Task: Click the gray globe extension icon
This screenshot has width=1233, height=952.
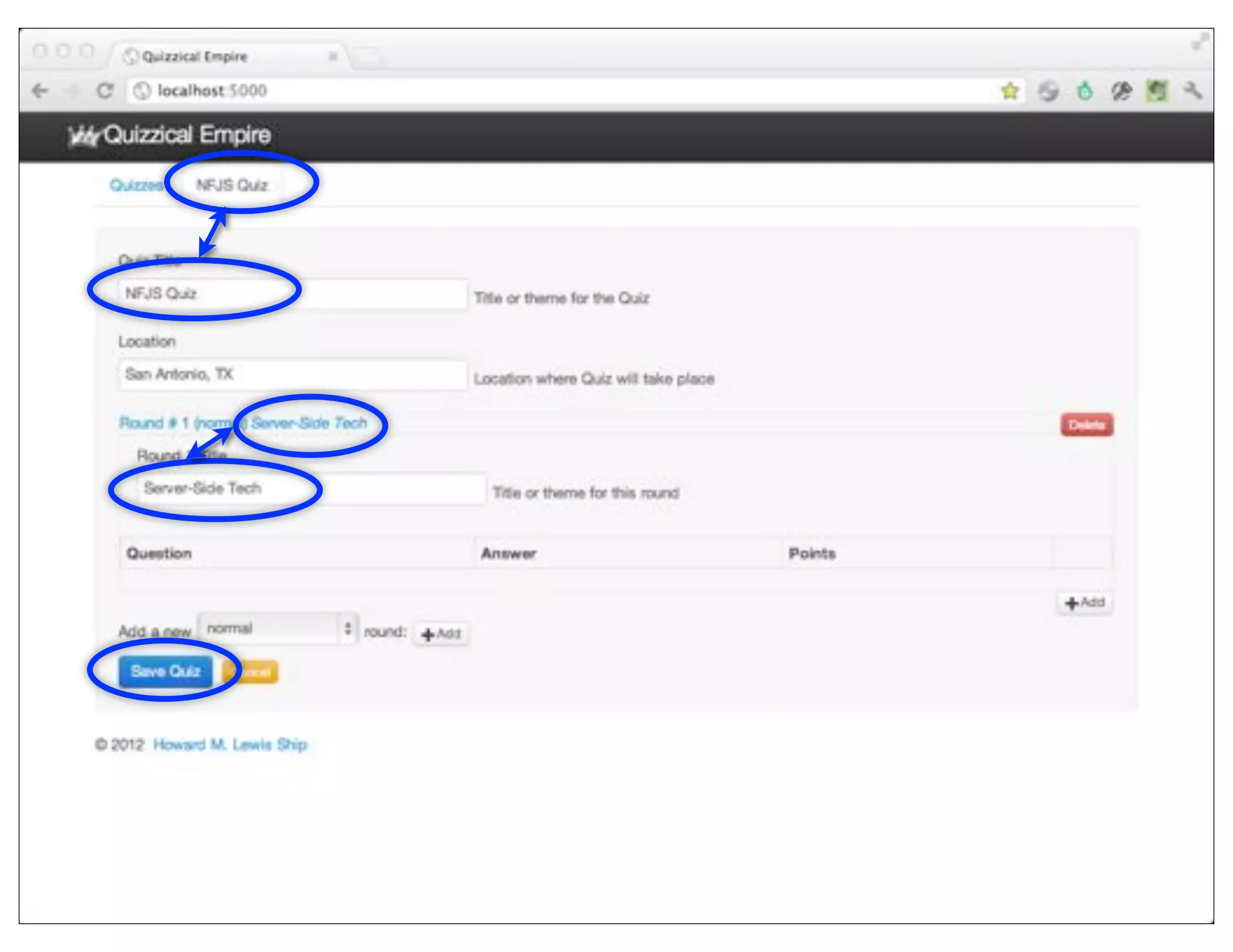Action: click(1048, 91)
